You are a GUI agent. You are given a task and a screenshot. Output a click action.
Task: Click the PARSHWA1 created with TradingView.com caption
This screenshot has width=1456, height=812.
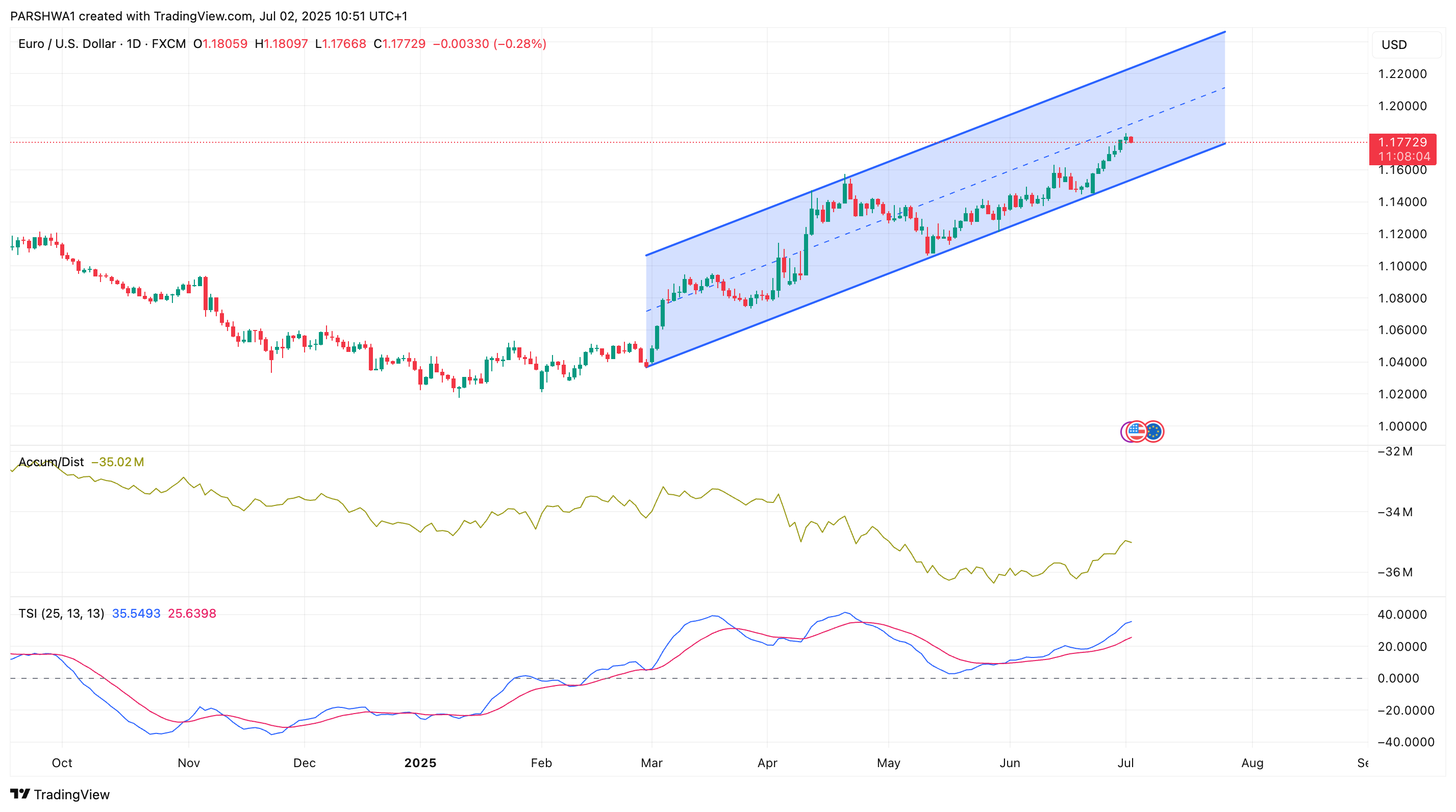209,16
